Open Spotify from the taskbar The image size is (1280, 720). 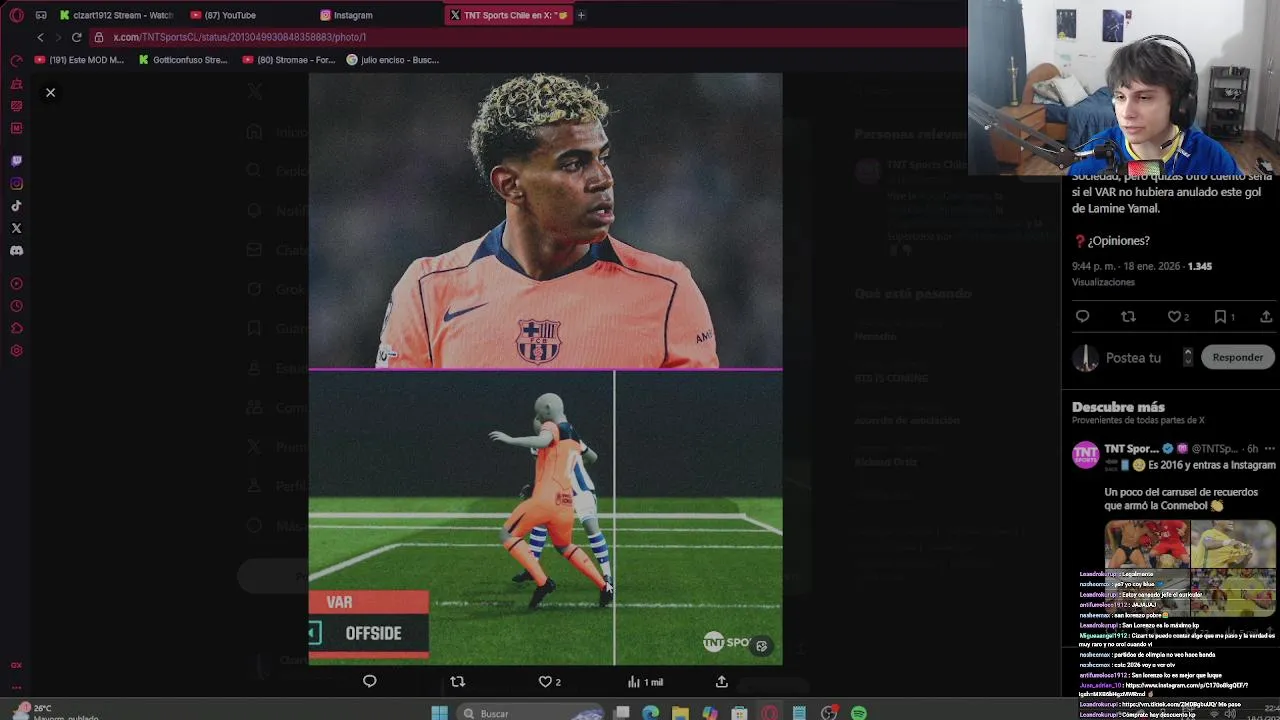coord(859,712)
